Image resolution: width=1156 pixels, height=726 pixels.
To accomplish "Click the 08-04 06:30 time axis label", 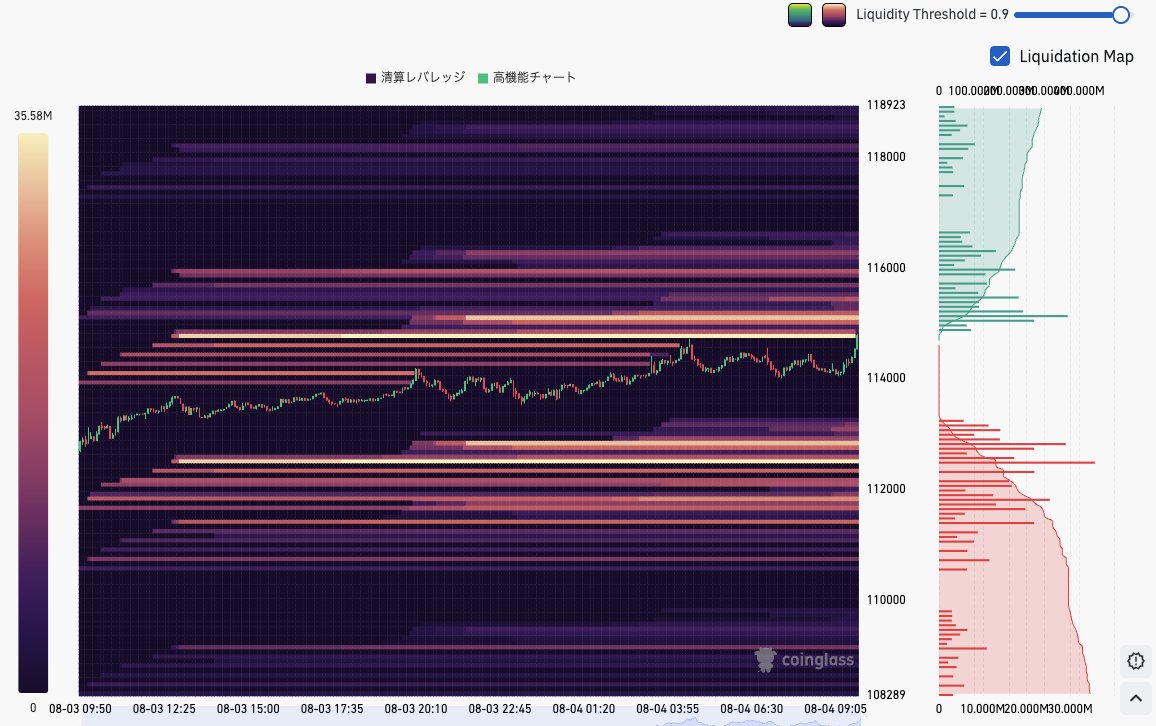I will (x=751, y=709).
